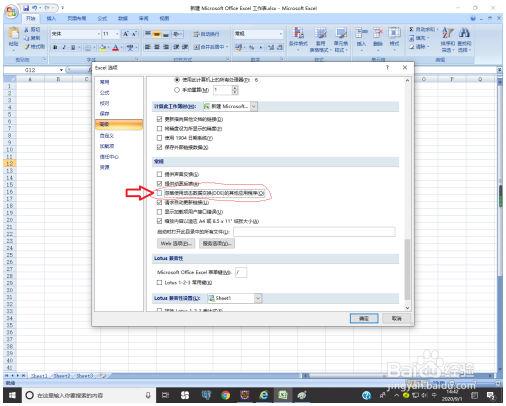Screen dimensions: 506x406
Task: Open the font size dropdown
Action: click(117, 34)
